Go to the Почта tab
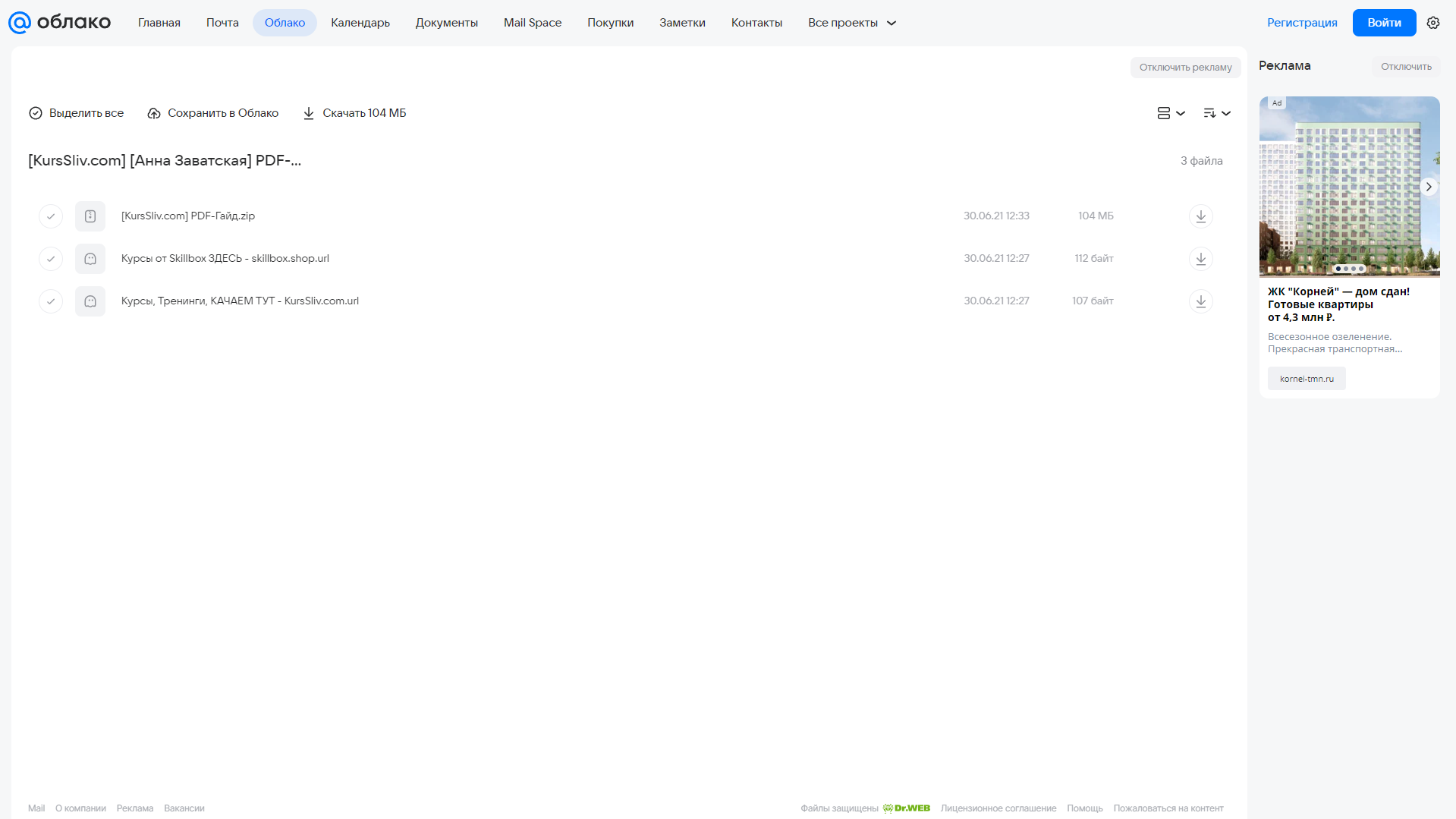Image resolution: width=1456 pixels, height=819 pixels. [x=222, y=23]
